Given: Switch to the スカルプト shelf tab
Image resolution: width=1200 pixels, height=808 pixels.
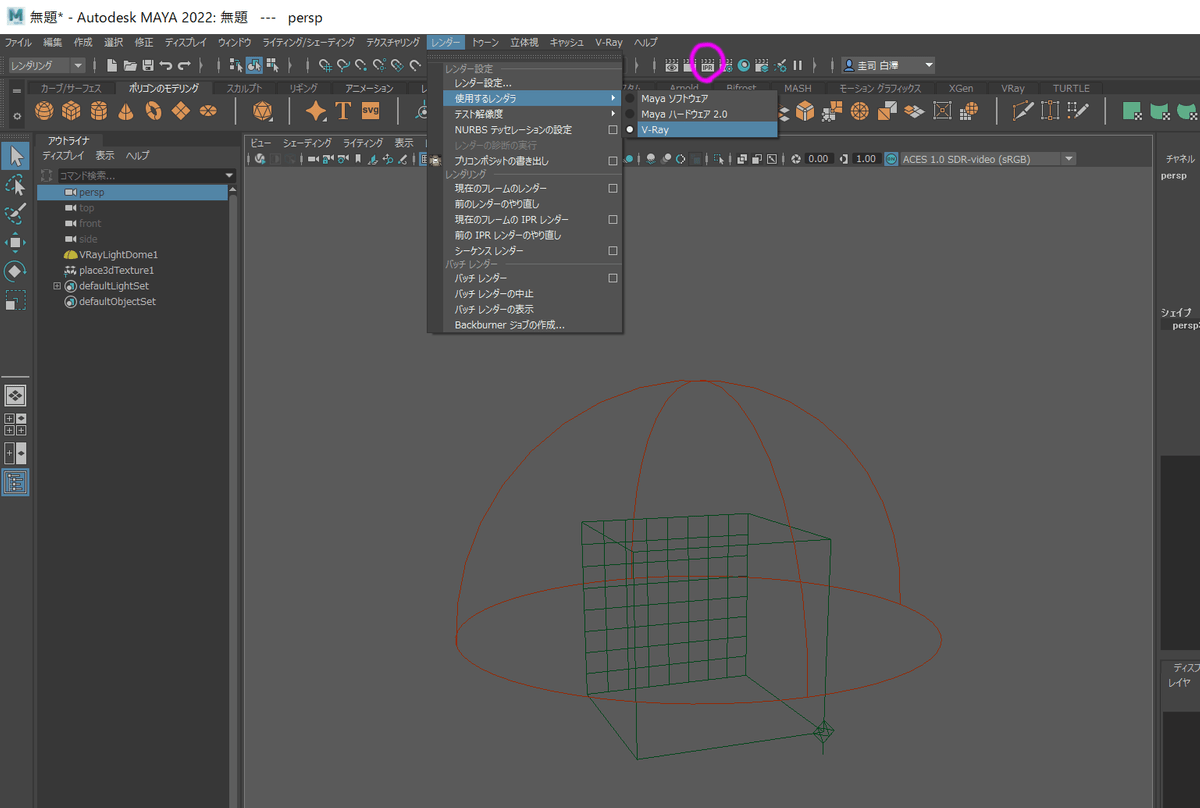Looking at the screenshot, I should (245, 88).
